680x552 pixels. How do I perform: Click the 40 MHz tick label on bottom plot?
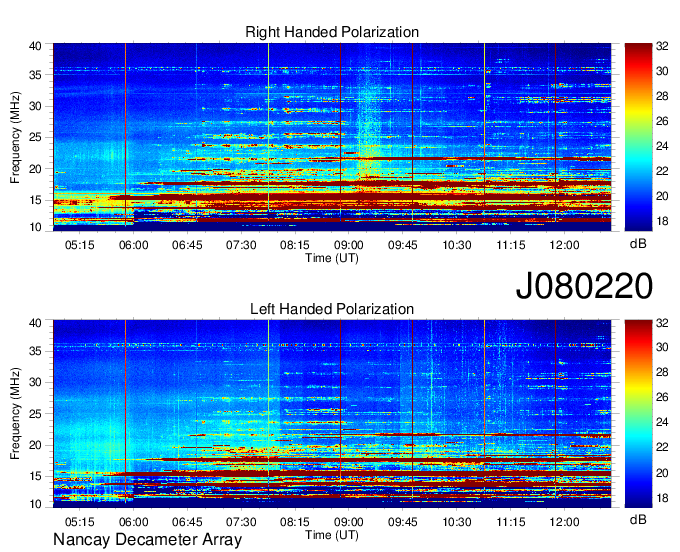(36, 323)
